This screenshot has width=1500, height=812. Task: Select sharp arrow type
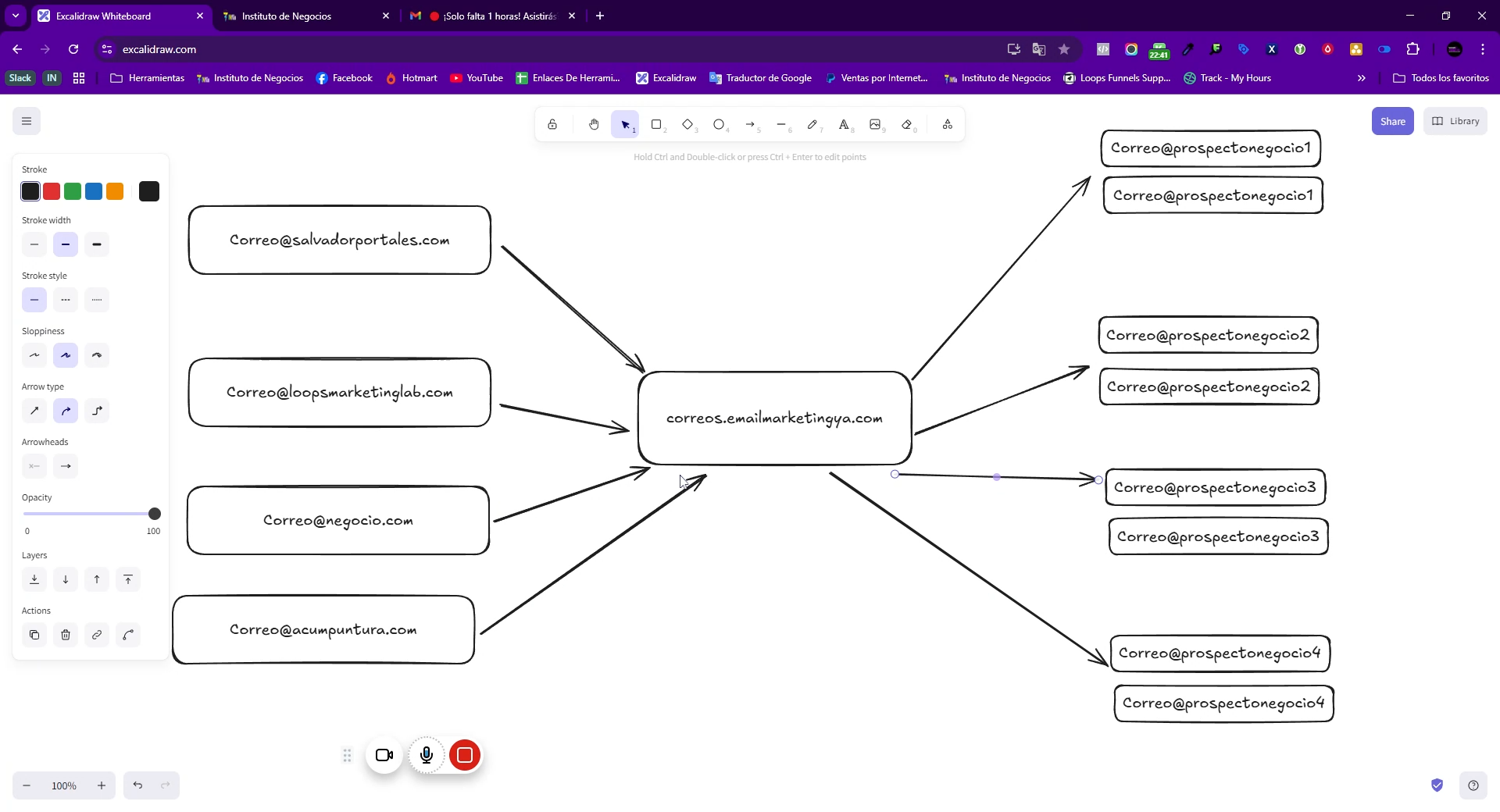[x=34, y=411]
